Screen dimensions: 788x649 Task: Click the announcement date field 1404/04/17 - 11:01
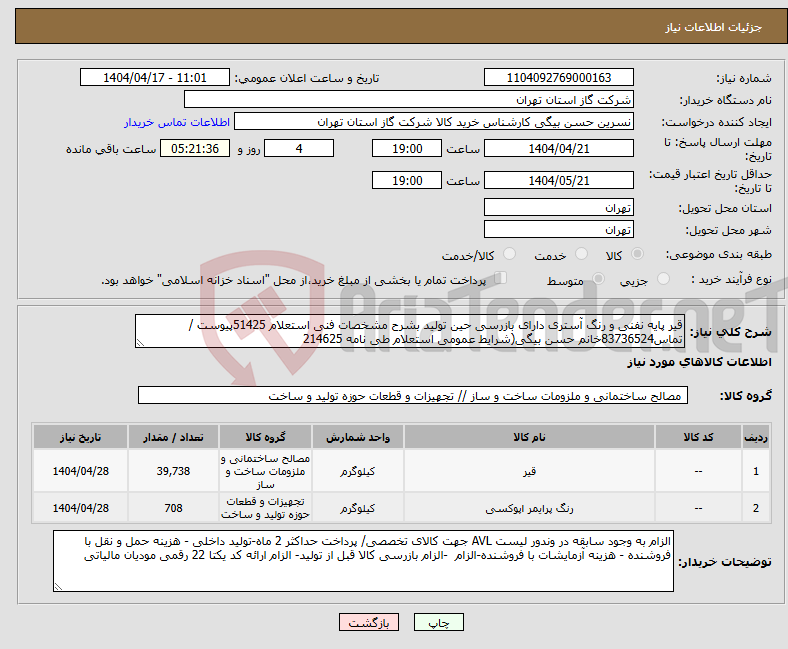(x=155, y=77)
